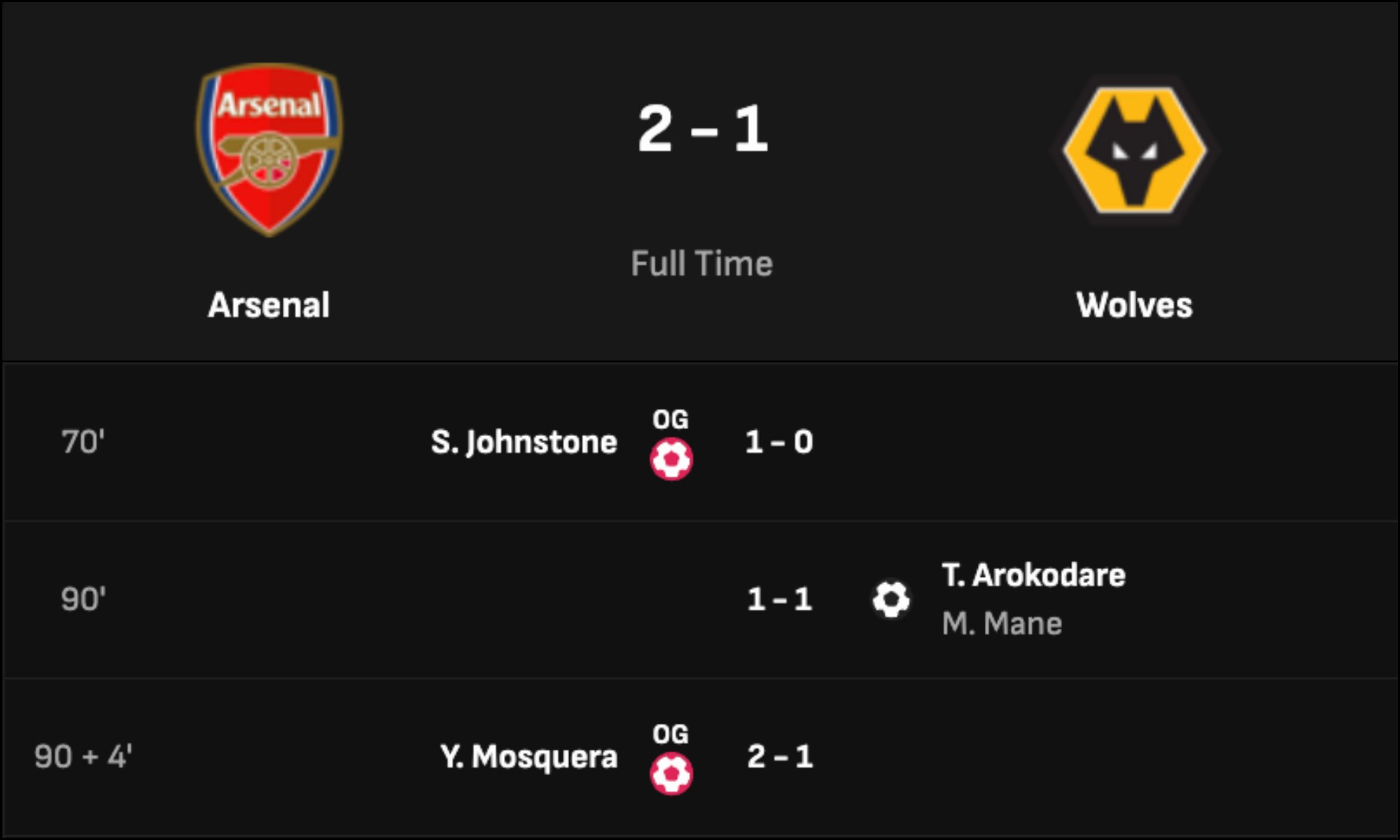Click the 1 - 0 scoreline in events

[779, 442]
